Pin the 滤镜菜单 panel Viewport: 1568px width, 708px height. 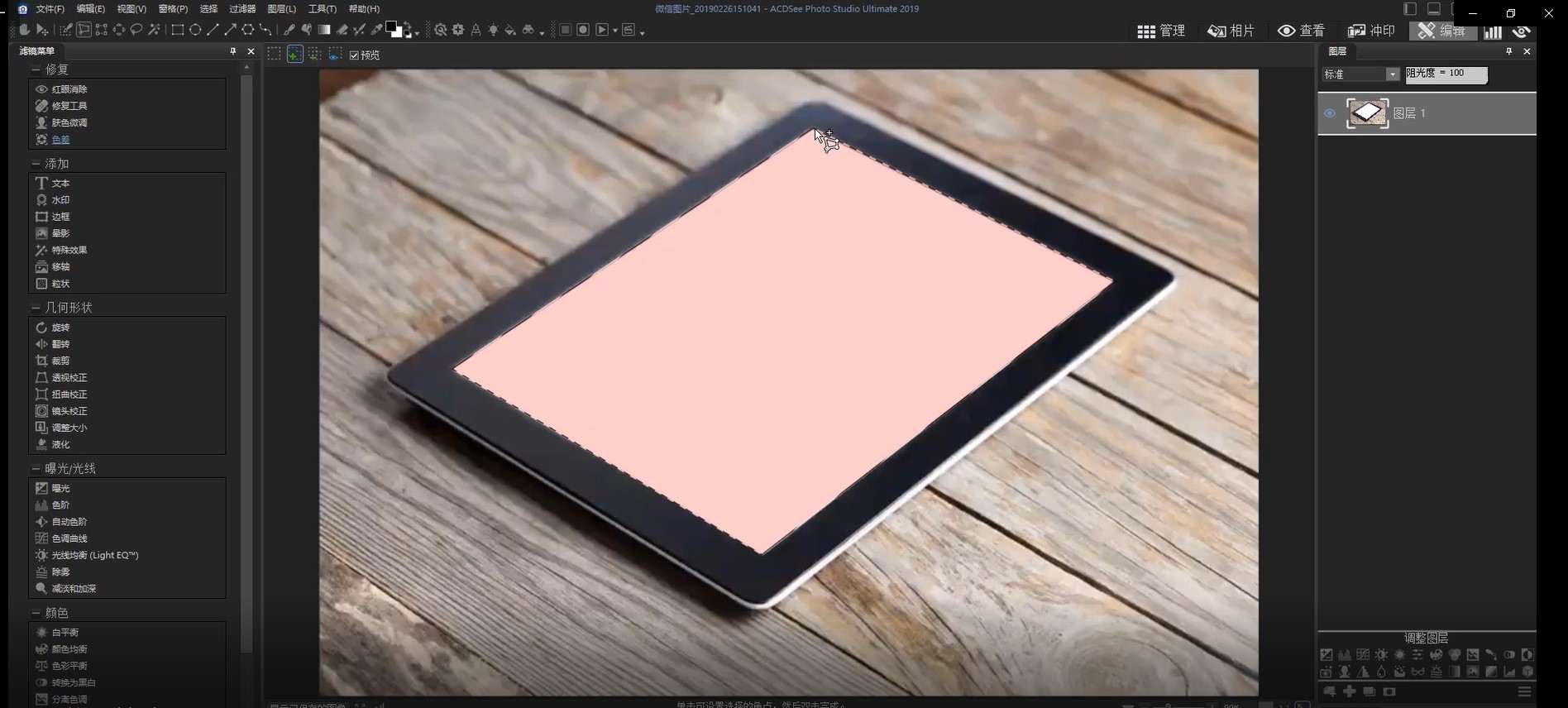233,51
